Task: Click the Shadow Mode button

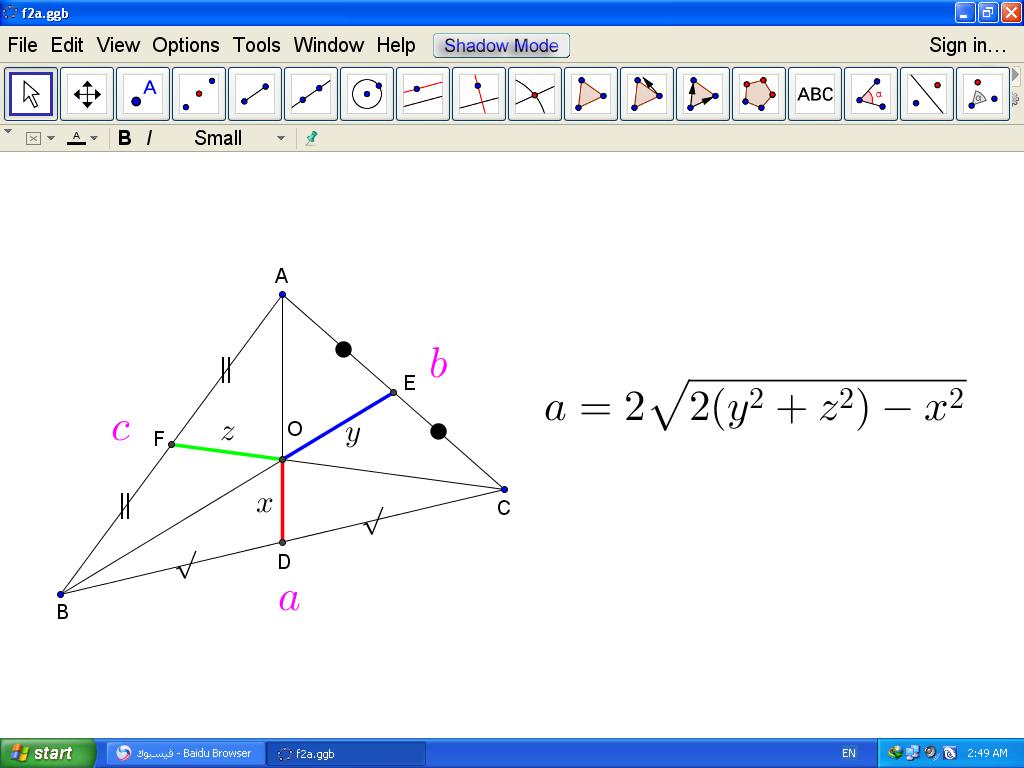Action: [x=501, y=45]
